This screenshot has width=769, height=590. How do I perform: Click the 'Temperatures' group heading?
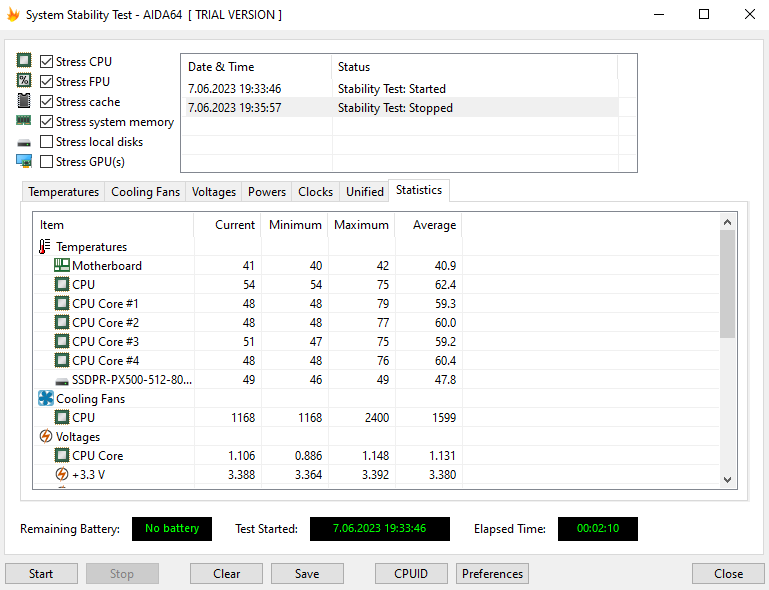coord(91,247)
